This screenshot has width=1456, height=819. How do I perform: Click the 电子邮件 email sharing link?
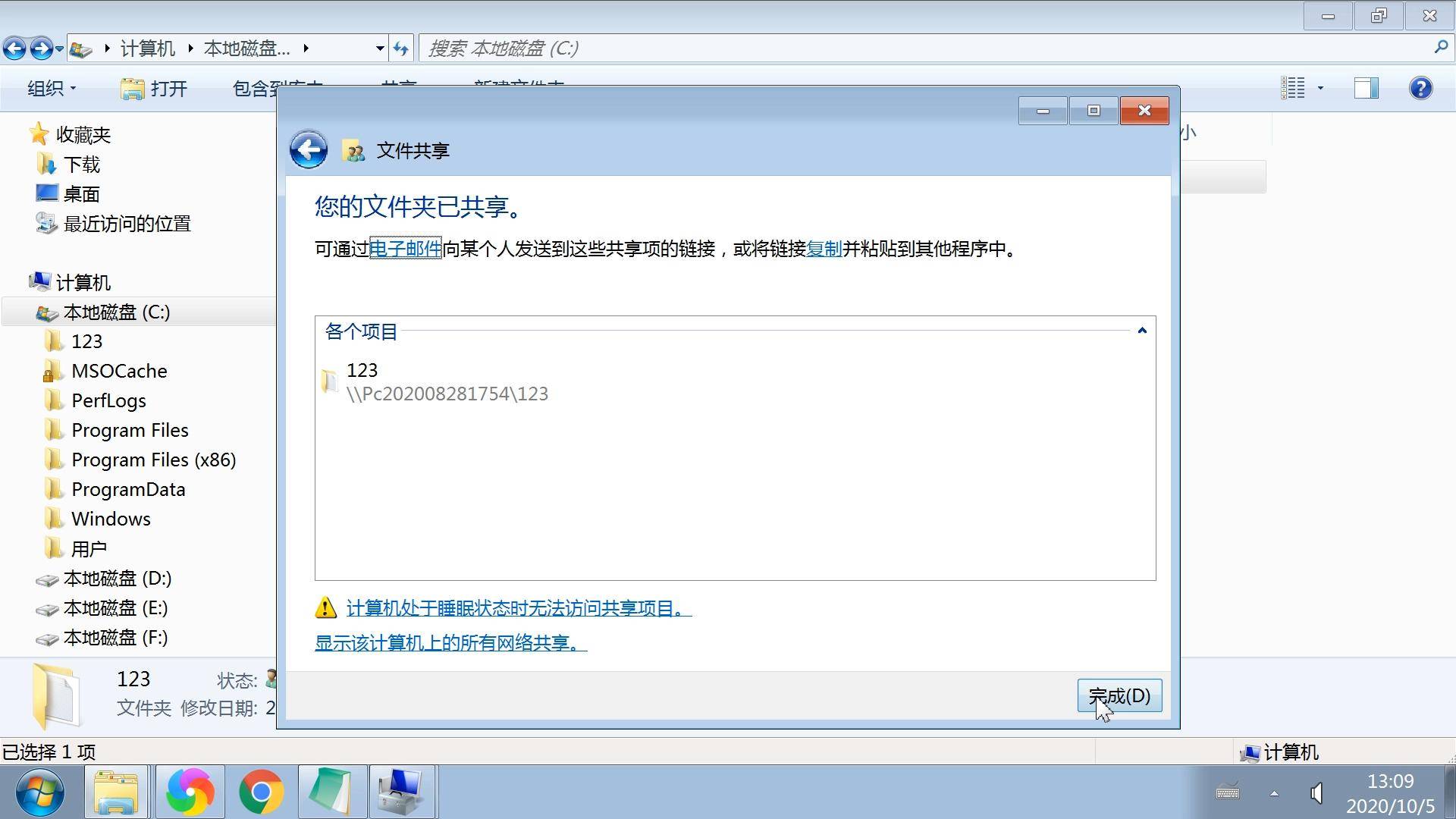405,249
